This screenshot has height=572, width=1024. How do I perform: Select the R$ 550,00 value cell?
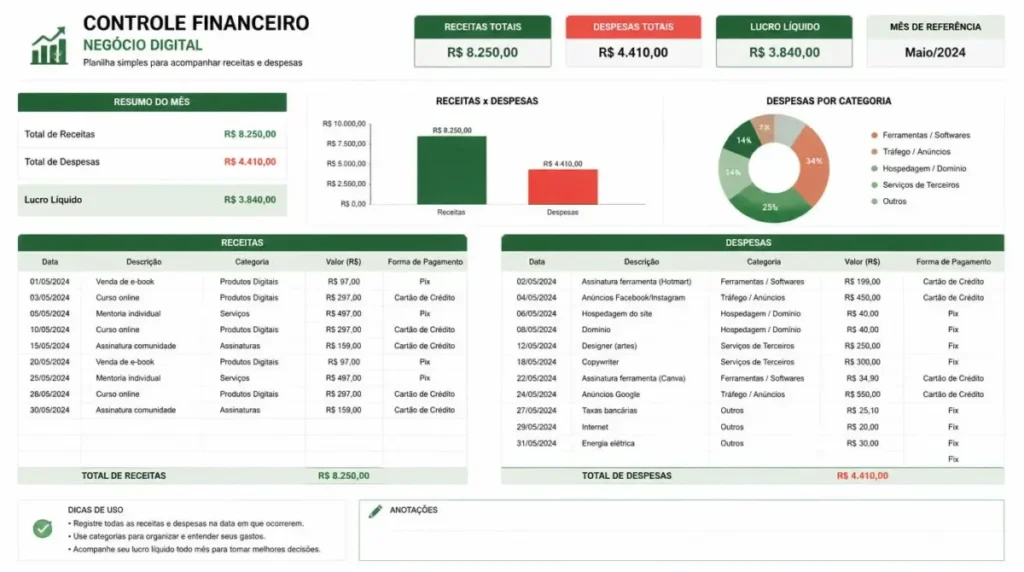tap(862, 395)
